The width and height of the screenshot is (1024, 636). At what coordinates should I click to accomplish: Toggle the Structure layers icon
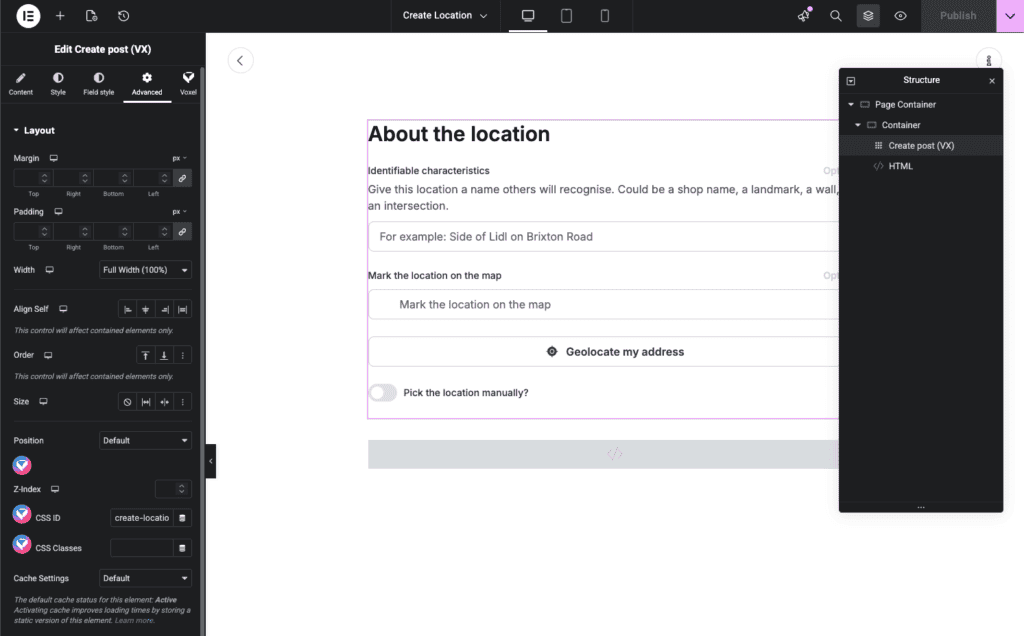(x=868, y=16)
